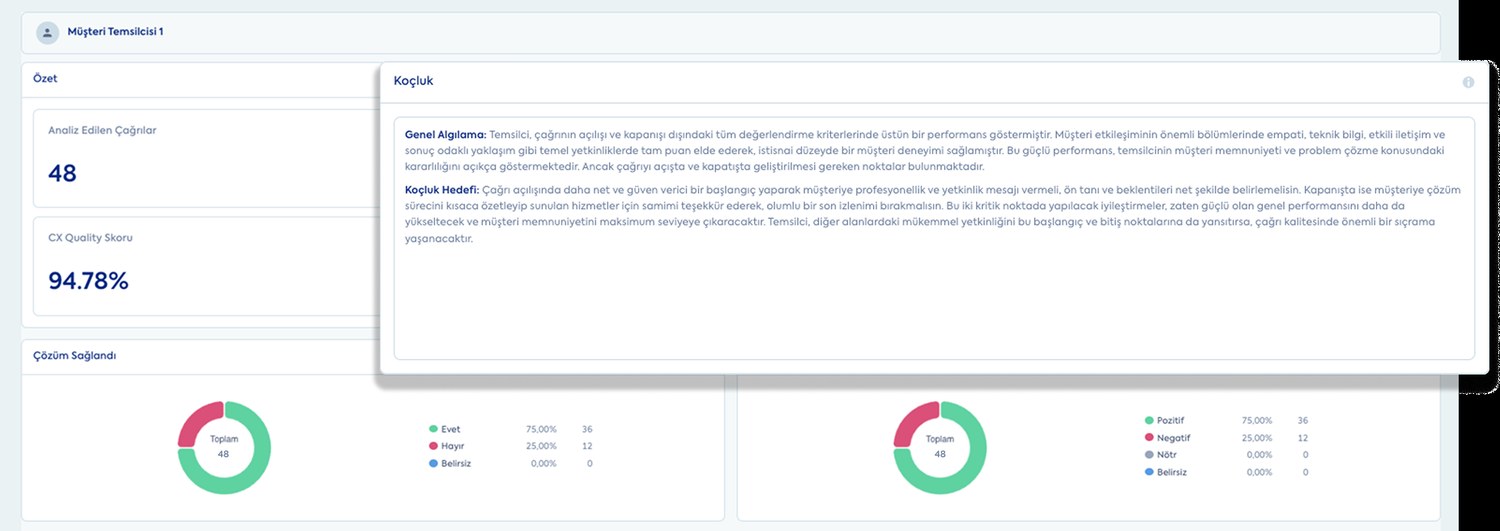Click the Koçluk panel title
The width and height of the screenshot is (1500, 531).
[x=413, y=80]
